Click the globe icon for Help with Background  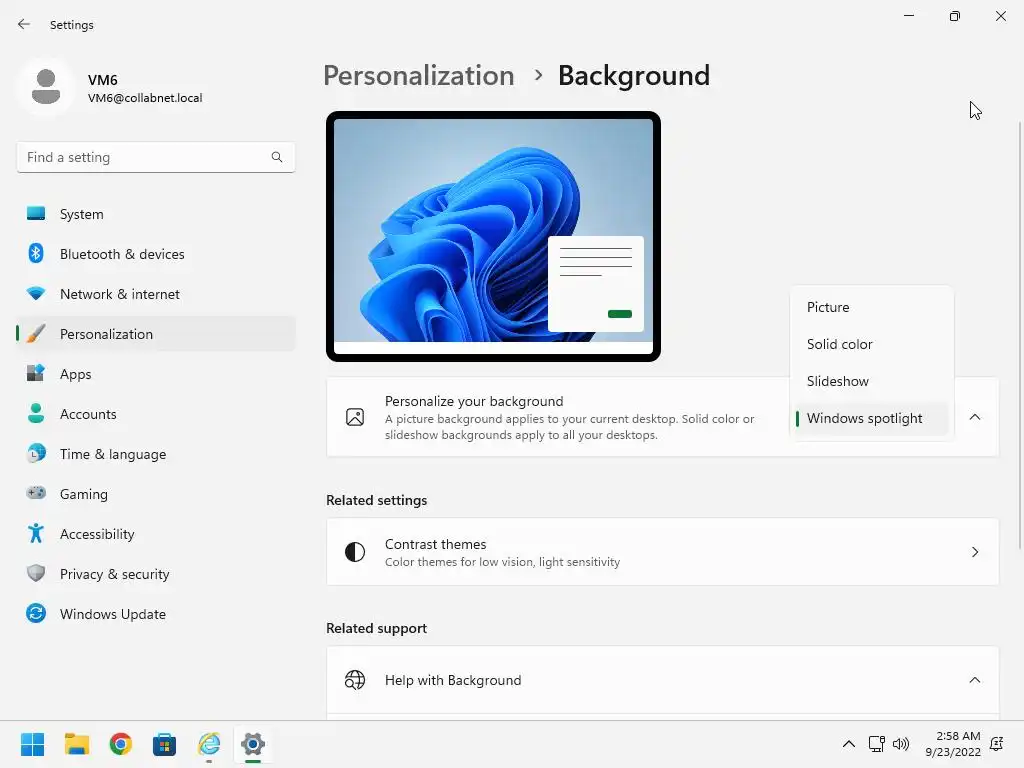tap(355, 680)
